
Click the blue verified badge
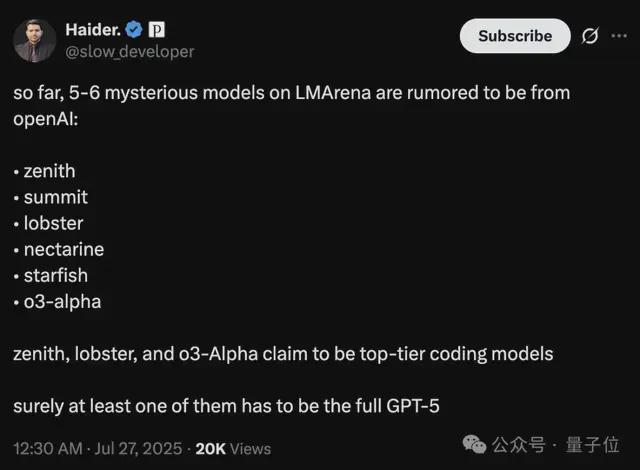click(134, 29)
